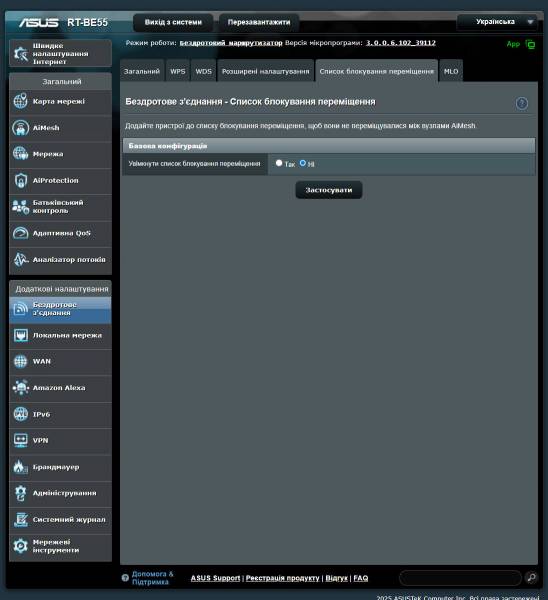548x600 pixels.
Task: Open the help question mark icon
Action: point(522,103)
